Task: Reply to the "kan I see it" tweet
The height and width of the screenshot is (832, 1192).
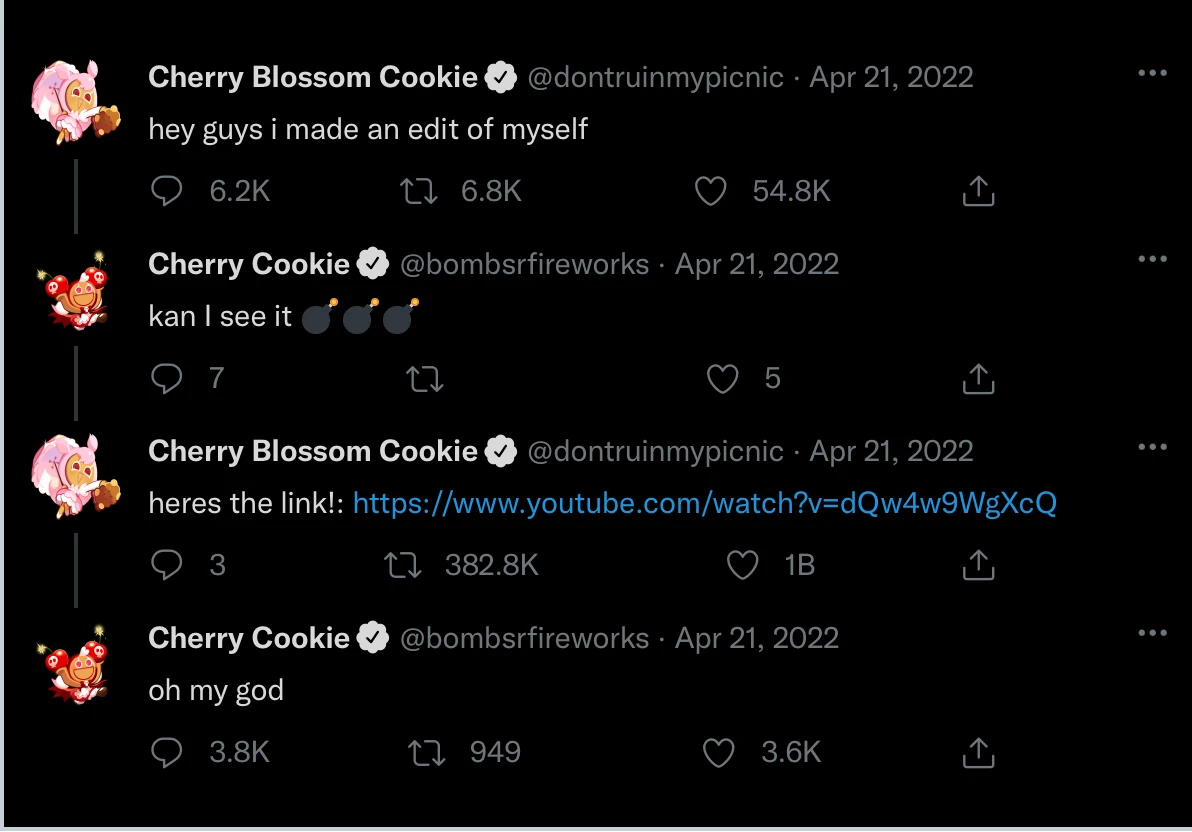Action: point(166,378)
